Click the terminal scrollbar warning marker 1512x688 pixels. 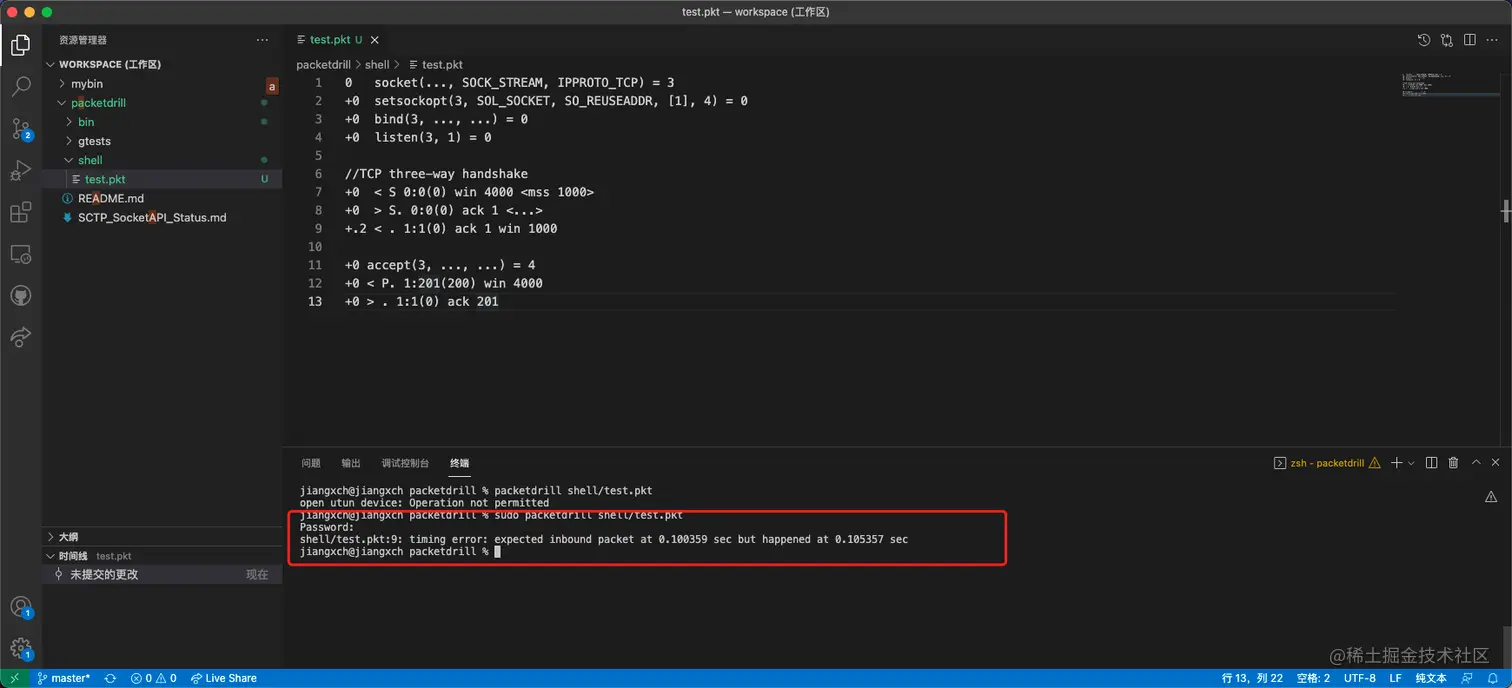coord(1491,496)
